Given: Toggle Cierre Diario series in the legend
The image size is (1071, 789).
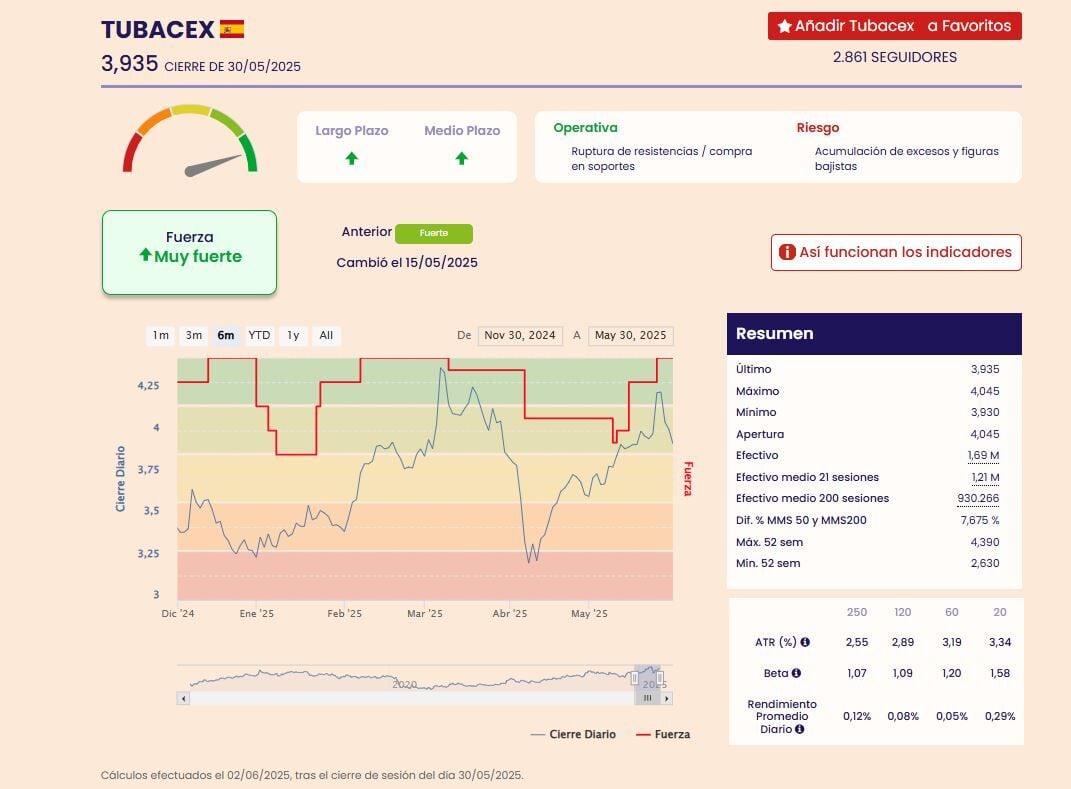Looking at the screenshot, I should point(573,734).
